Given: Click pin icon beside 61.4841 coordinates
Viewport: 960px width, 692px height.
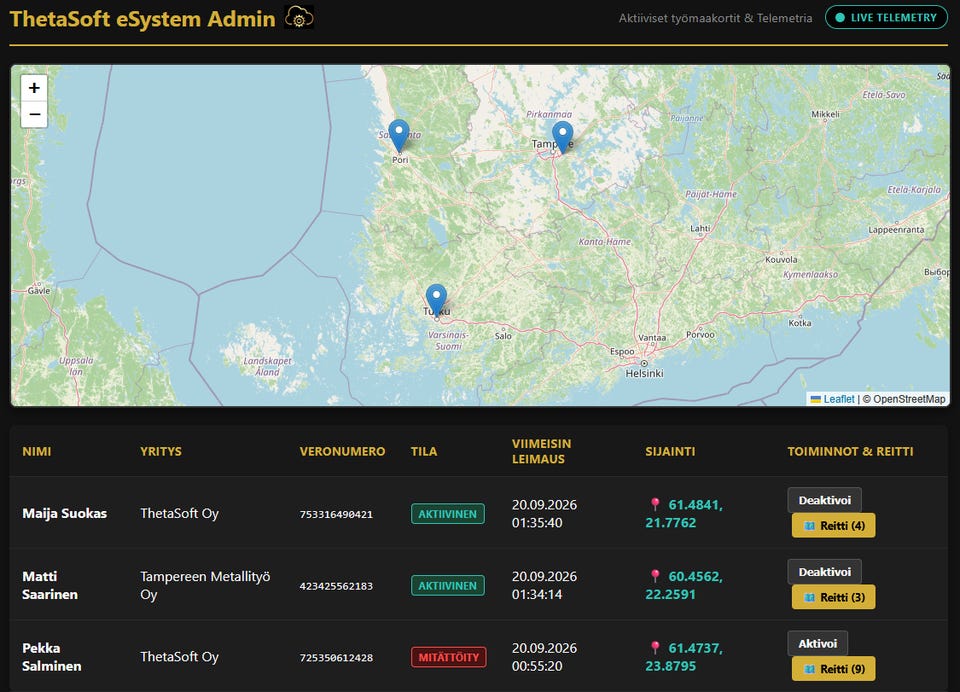Looking at the screenshot, I should 655,505.
